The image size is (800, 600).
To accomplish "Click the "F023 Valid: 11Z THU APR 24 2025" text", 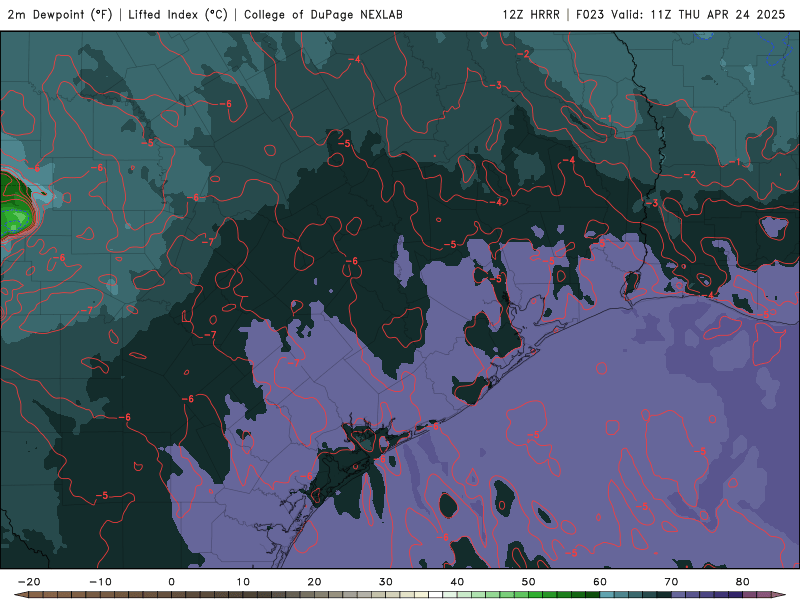I will click(x=681, y=15).
